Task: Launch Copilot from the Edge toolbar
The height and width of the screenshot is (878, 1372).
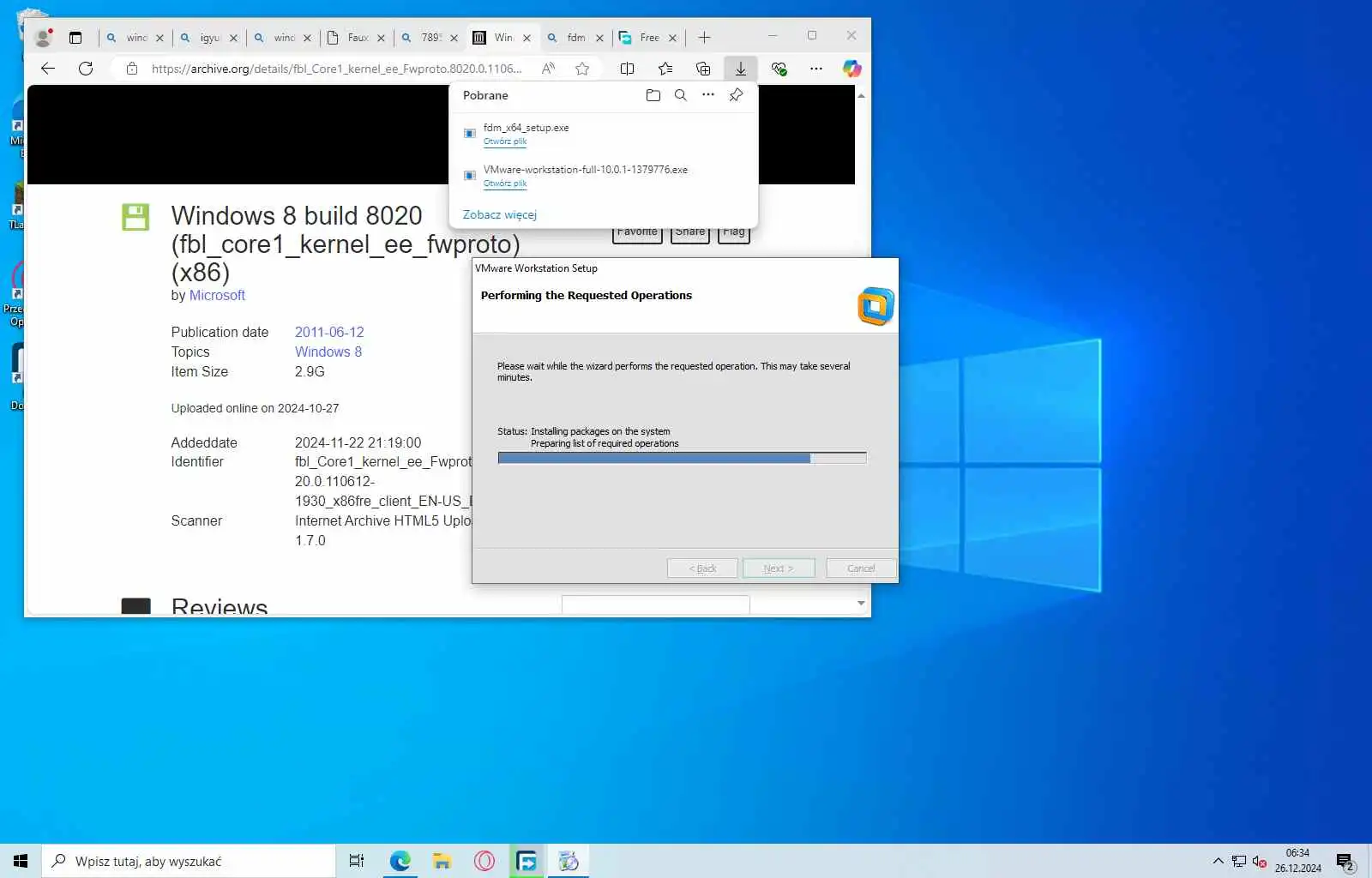Action: click(851, 69)
